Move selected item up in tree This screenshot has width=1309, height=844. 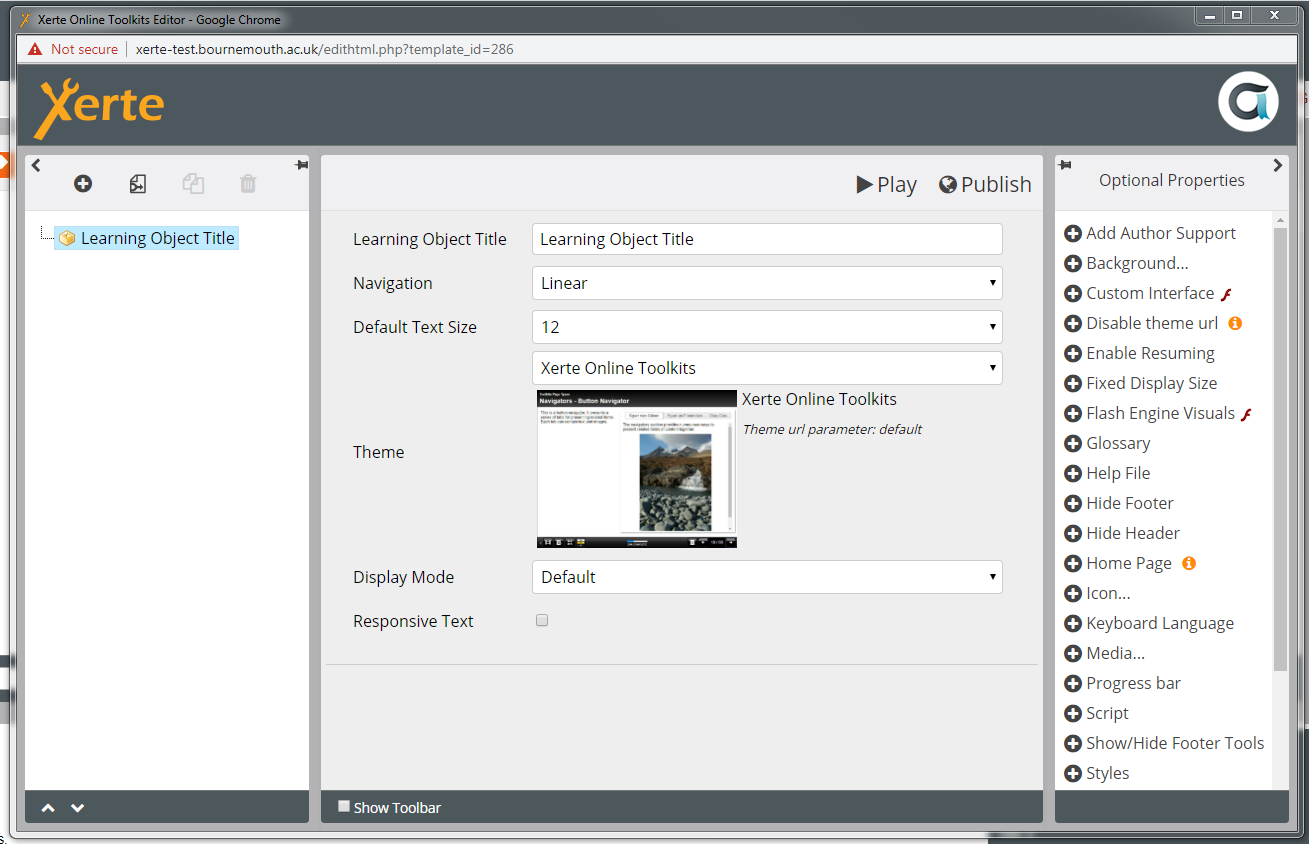[48, 808]
